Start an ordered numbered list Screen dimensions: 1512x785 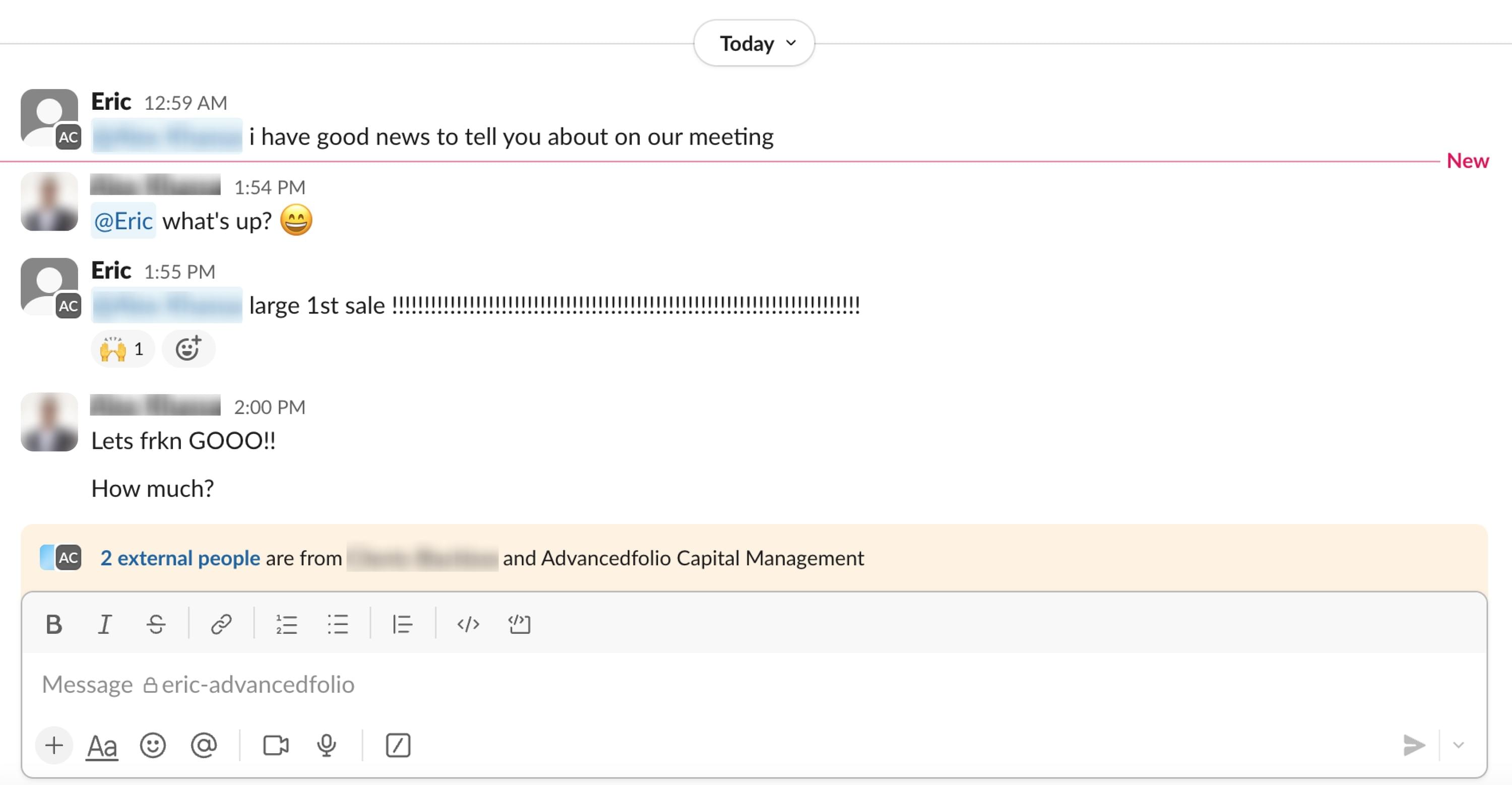286,624
